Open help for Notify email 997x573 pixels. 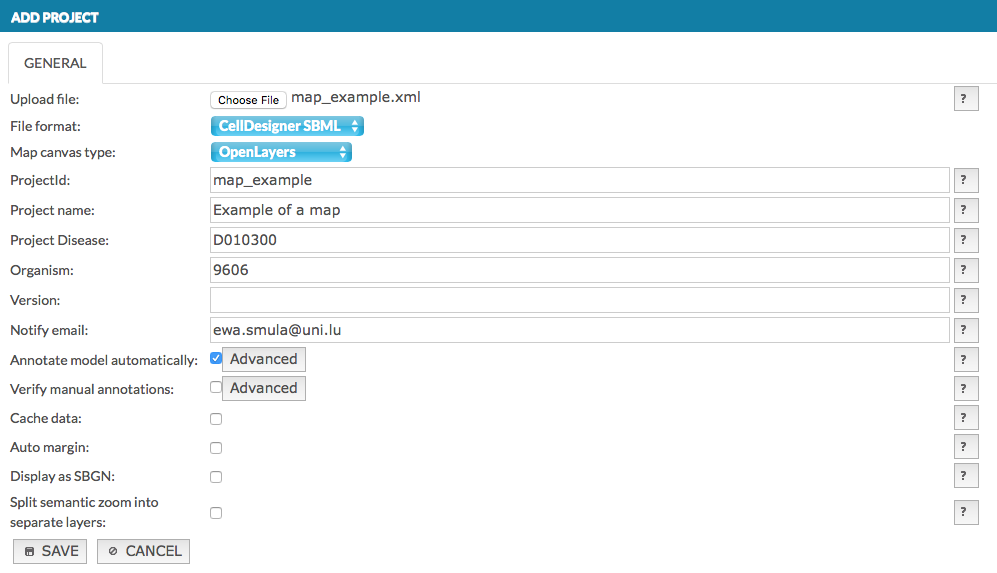coord(965,330)
